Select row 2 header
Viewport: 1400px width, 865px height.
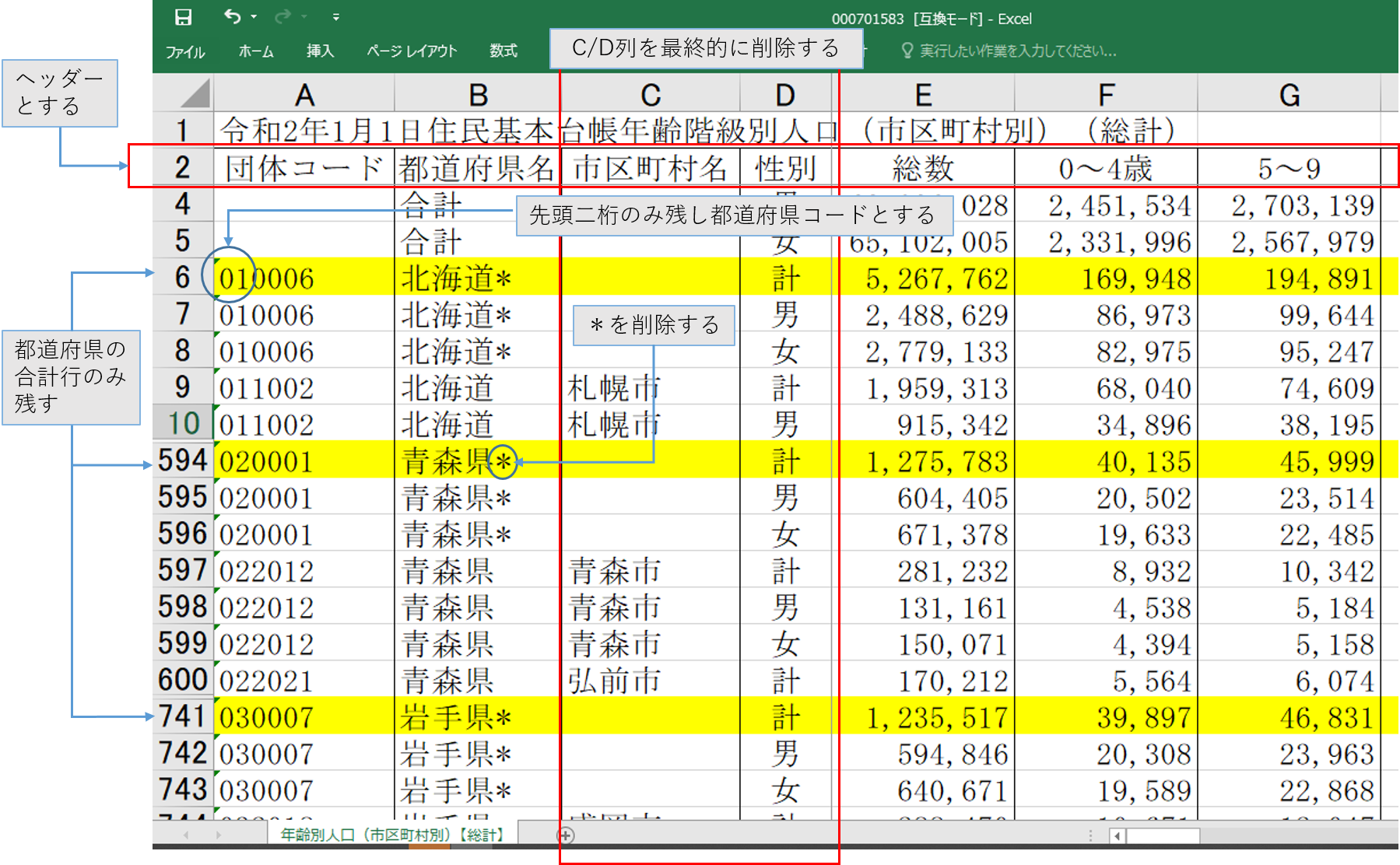click(183, 167)
